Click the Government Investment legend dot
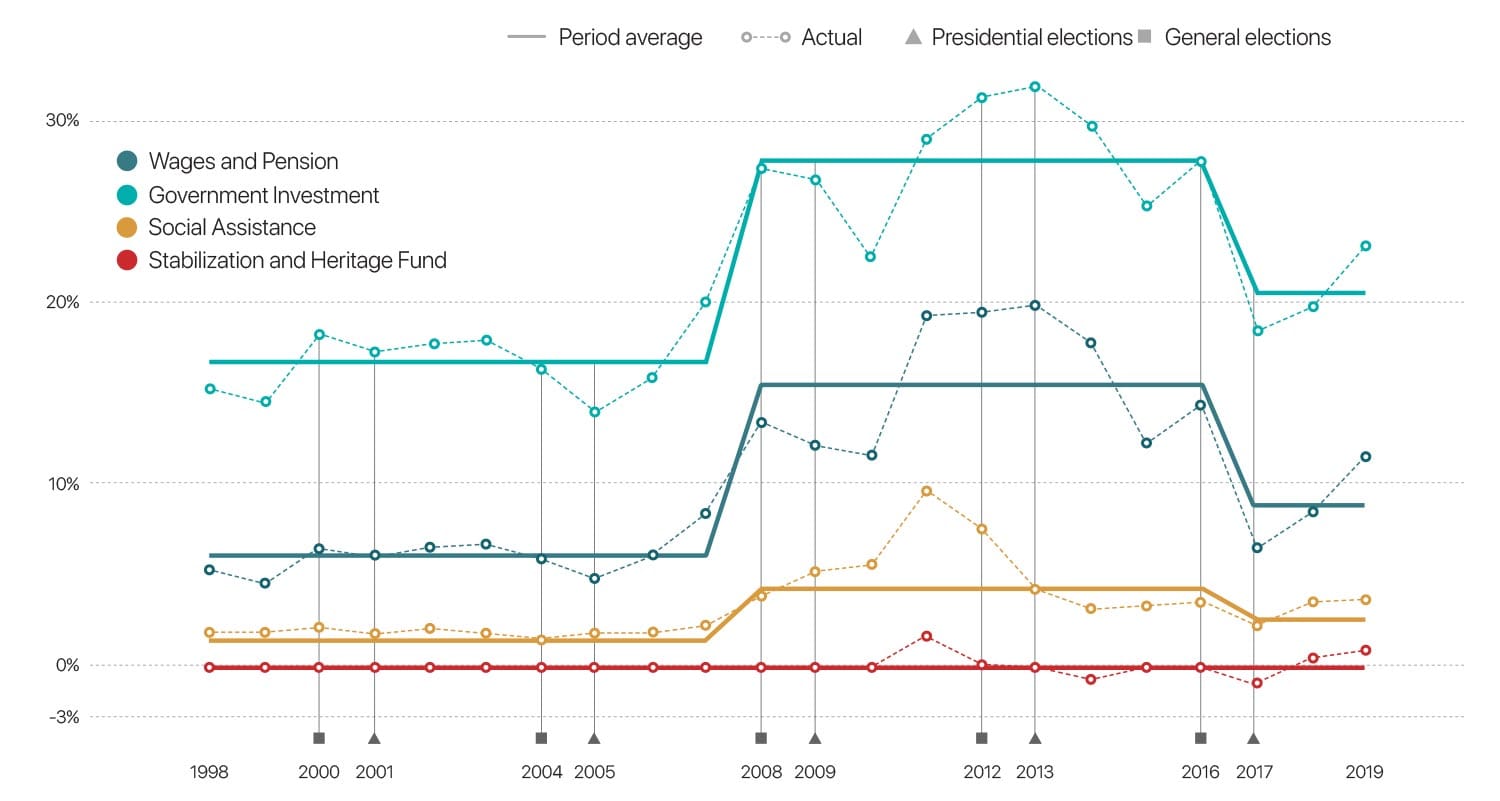The width and height of the screenshot is (1500, 801). pos(127,195)
